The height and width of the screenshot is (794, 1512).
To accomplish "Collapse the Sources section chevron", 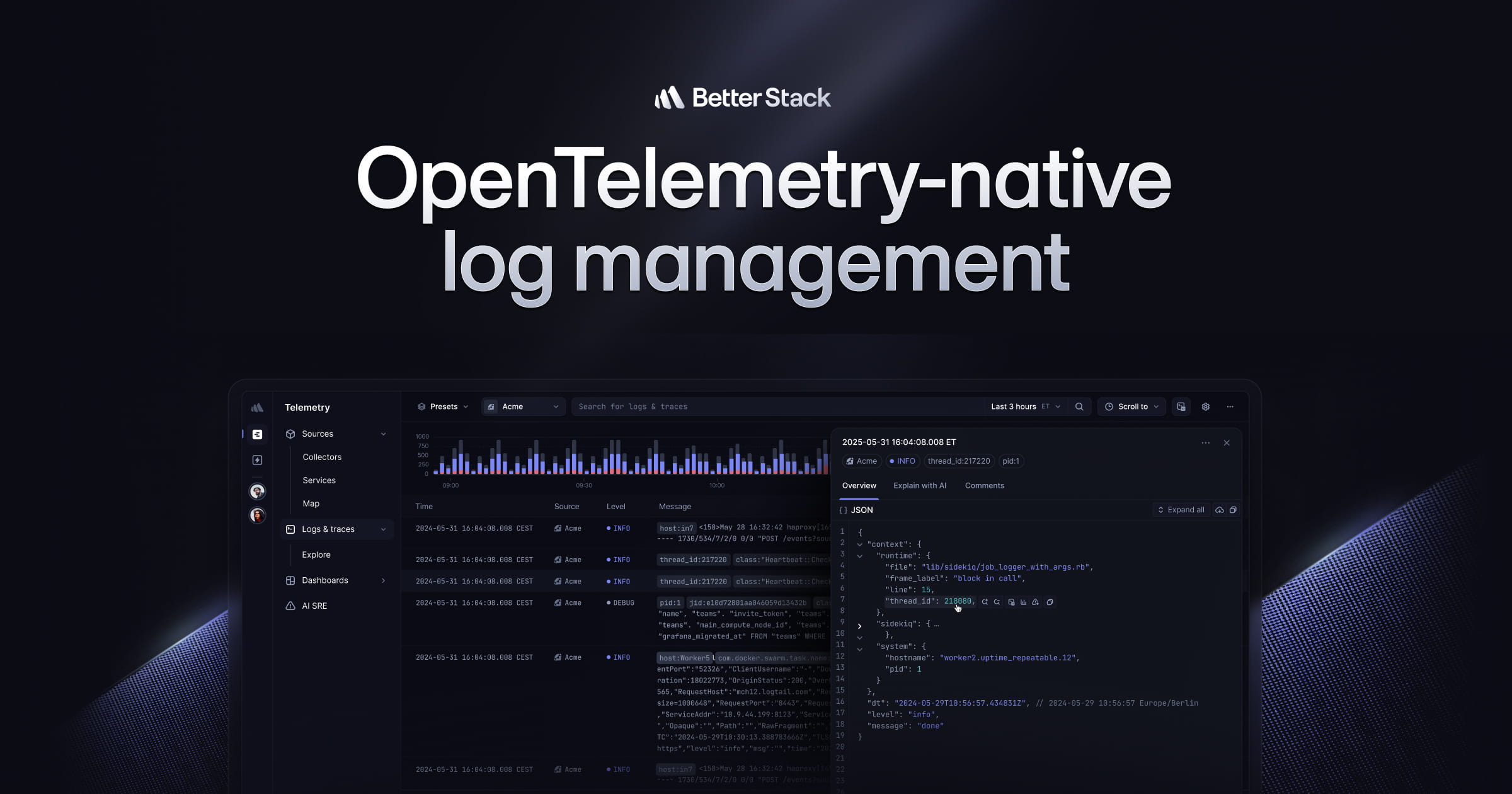I will pos(384,434).
